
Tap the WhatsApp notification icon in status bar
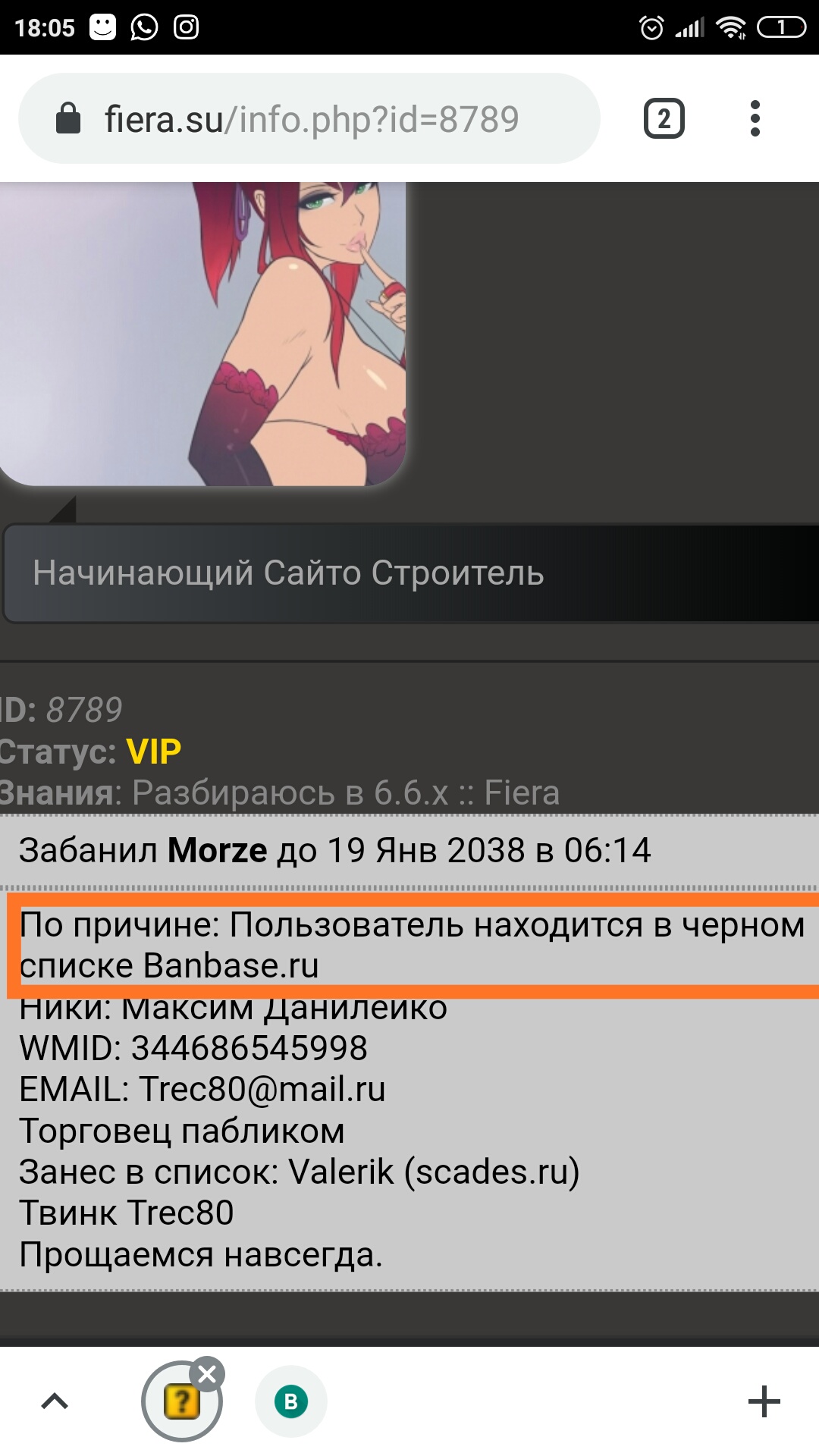tap(144, 27)
